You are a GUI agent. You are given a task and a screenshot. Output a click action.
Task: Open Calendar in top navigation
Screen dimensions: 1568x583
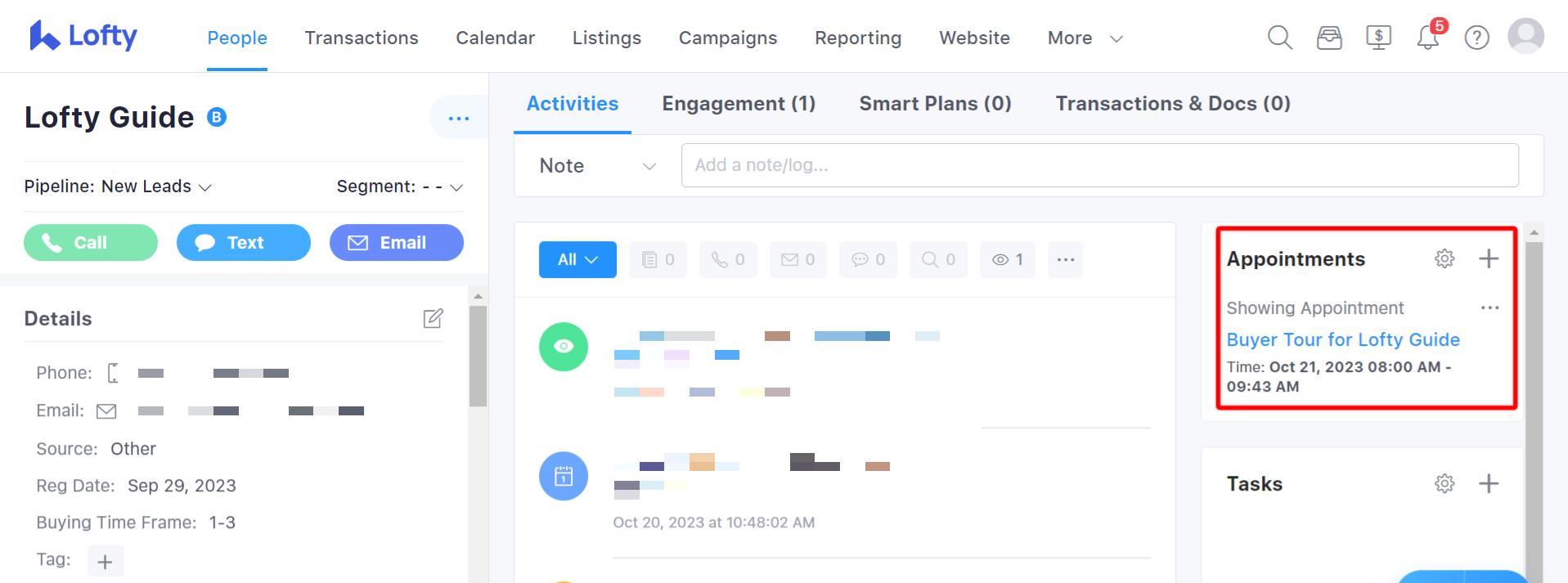pos(495,38)
